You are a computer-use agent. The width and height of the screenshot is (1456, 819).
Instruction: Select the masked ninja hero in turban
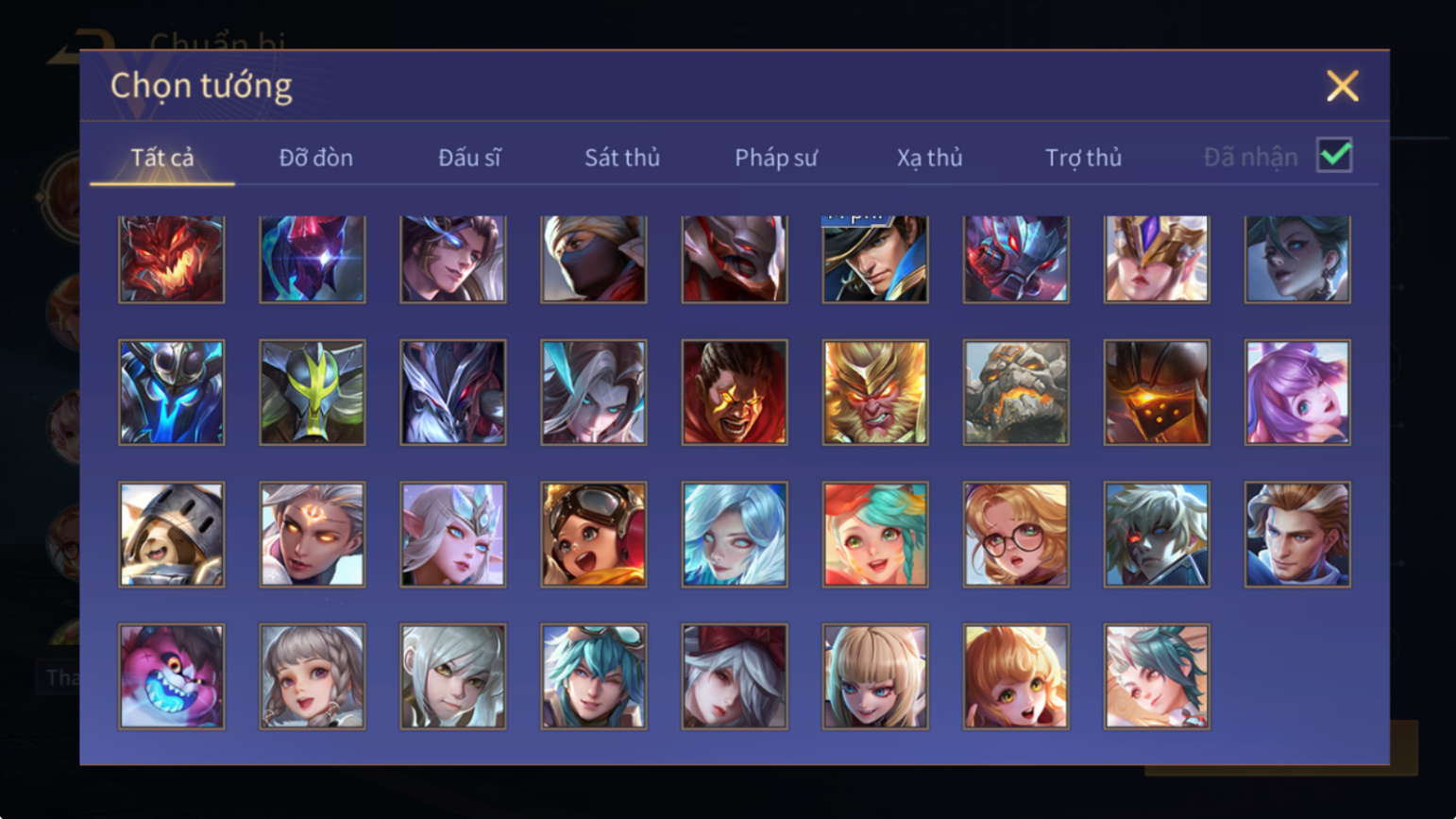(x=594, y=259)
